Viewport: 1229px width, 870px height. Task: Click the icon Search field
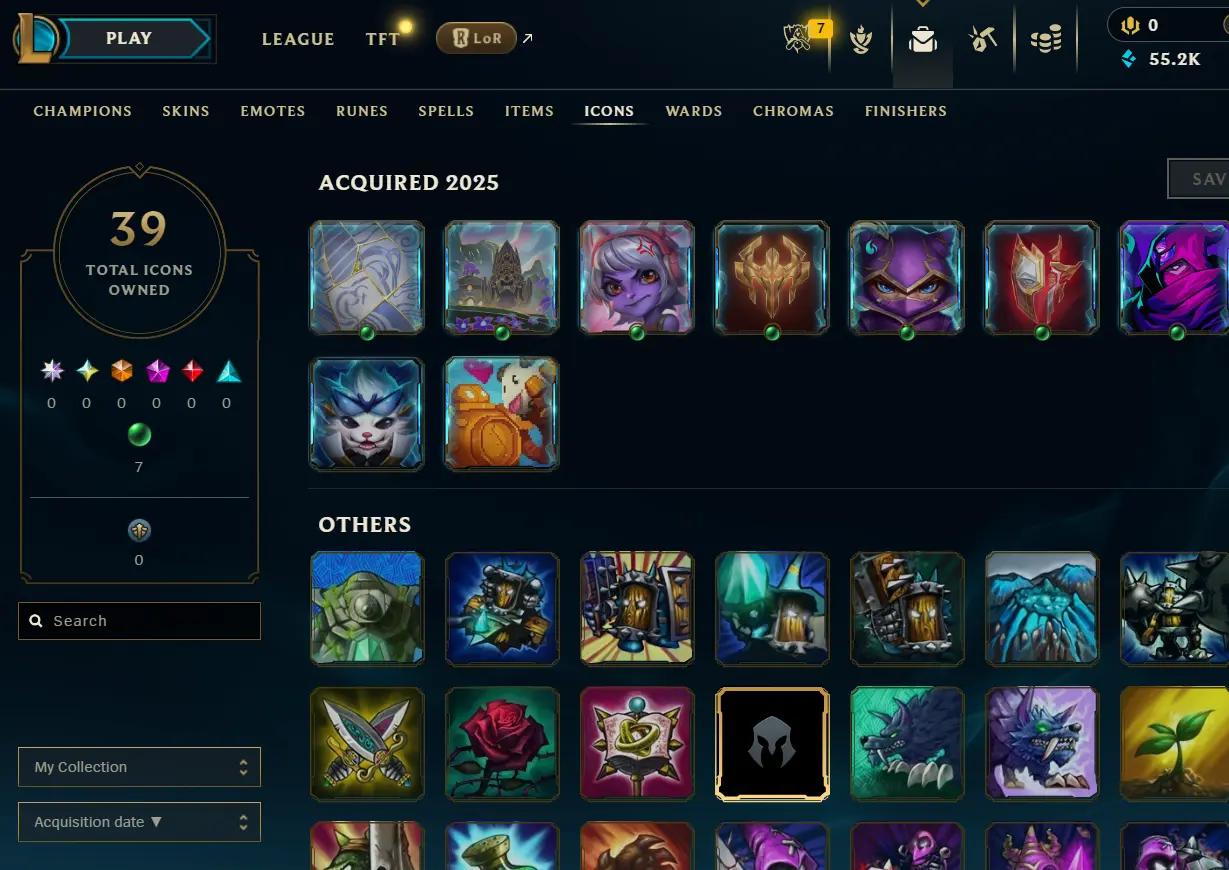(139, 621)
